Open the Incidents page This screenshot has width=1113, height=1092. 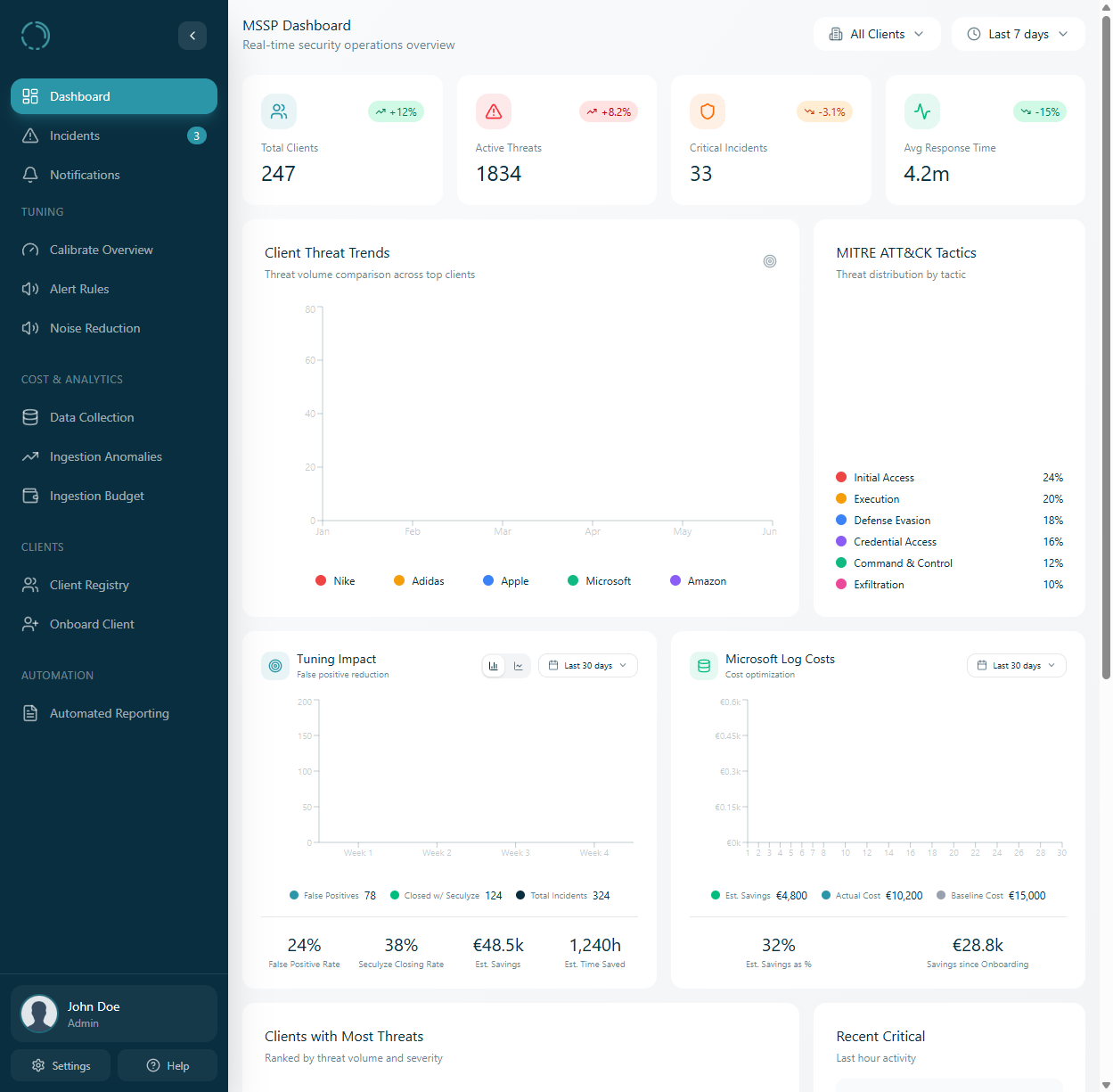[114, 135]
